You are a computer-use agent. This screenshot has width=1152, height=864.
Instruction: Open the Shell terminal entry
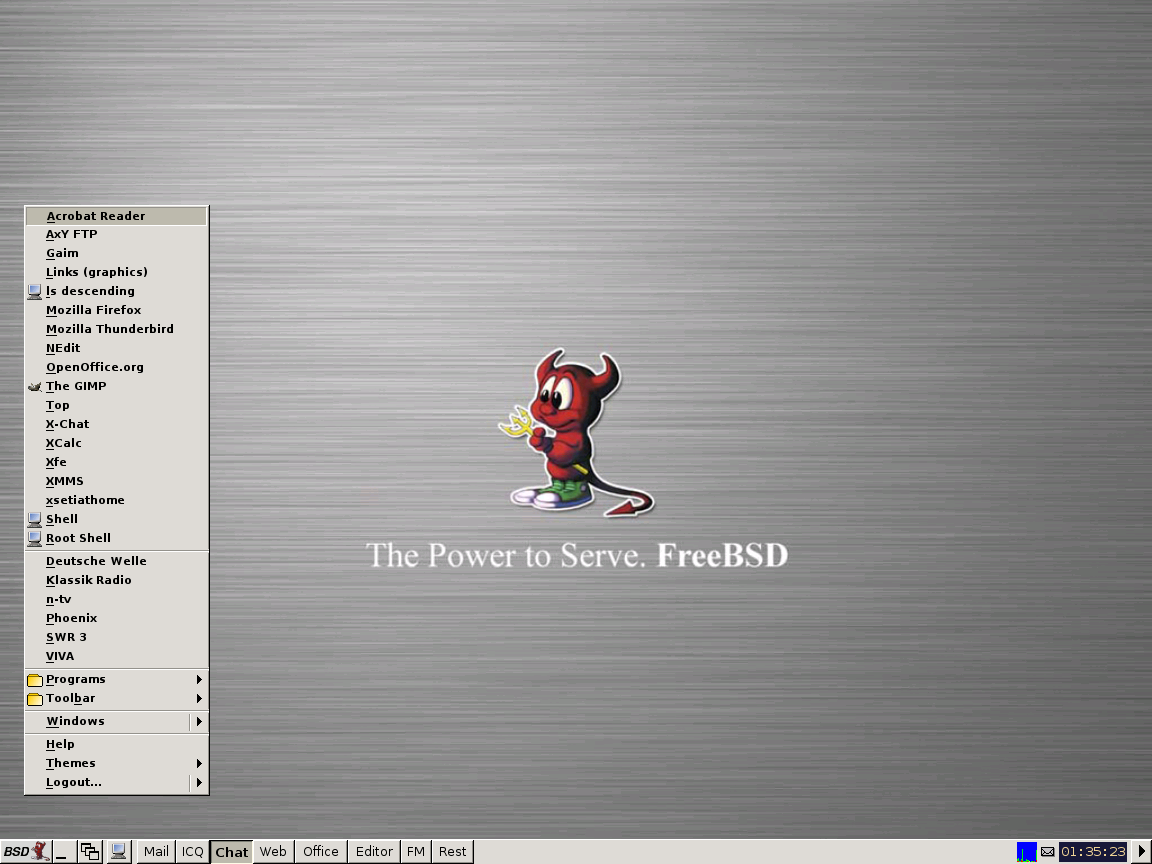click(117, 520)
